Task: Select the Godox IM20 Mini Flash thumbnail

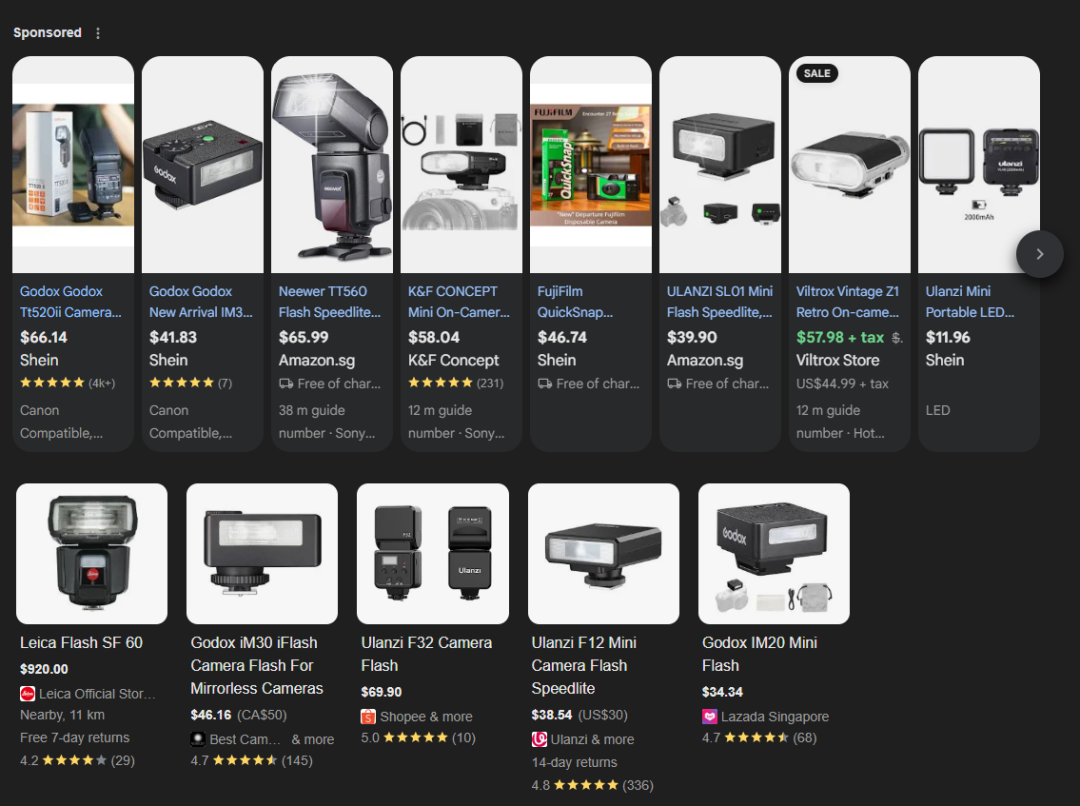Action: pyautogui.click(x=773, y=554)
